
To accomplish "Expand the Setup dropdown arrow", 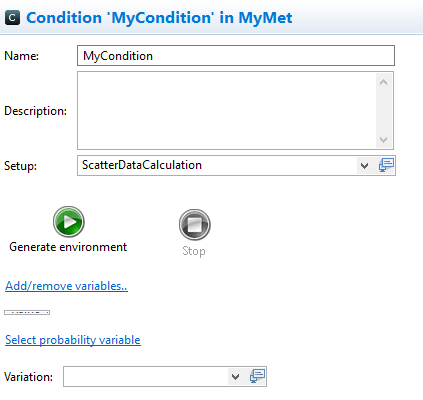I will [x=364, y=166].
